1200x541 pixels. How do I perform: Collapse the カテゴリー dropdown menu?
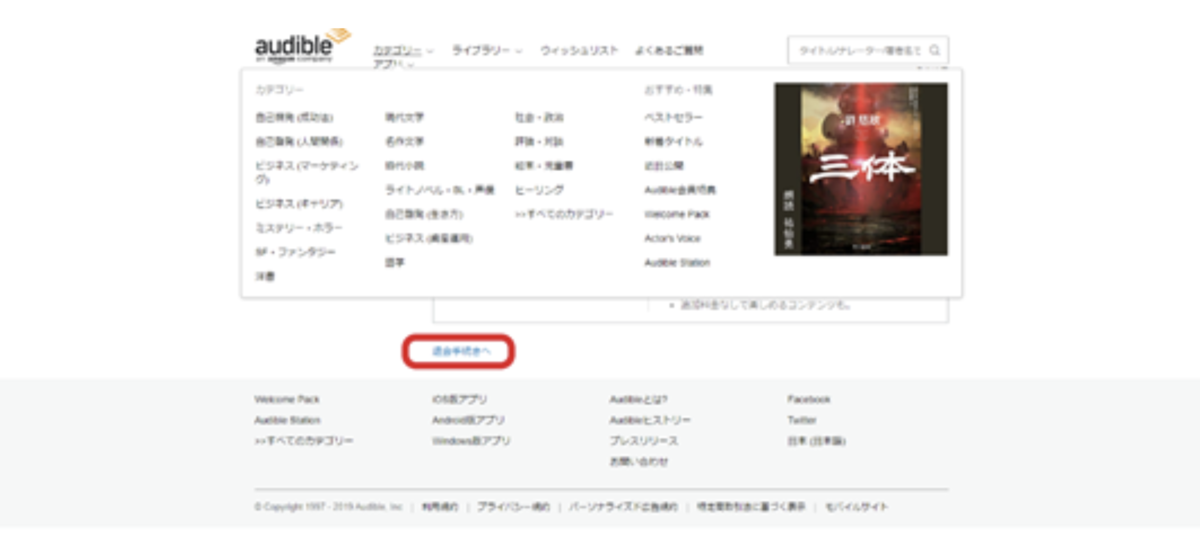click(x=403, y=50)
